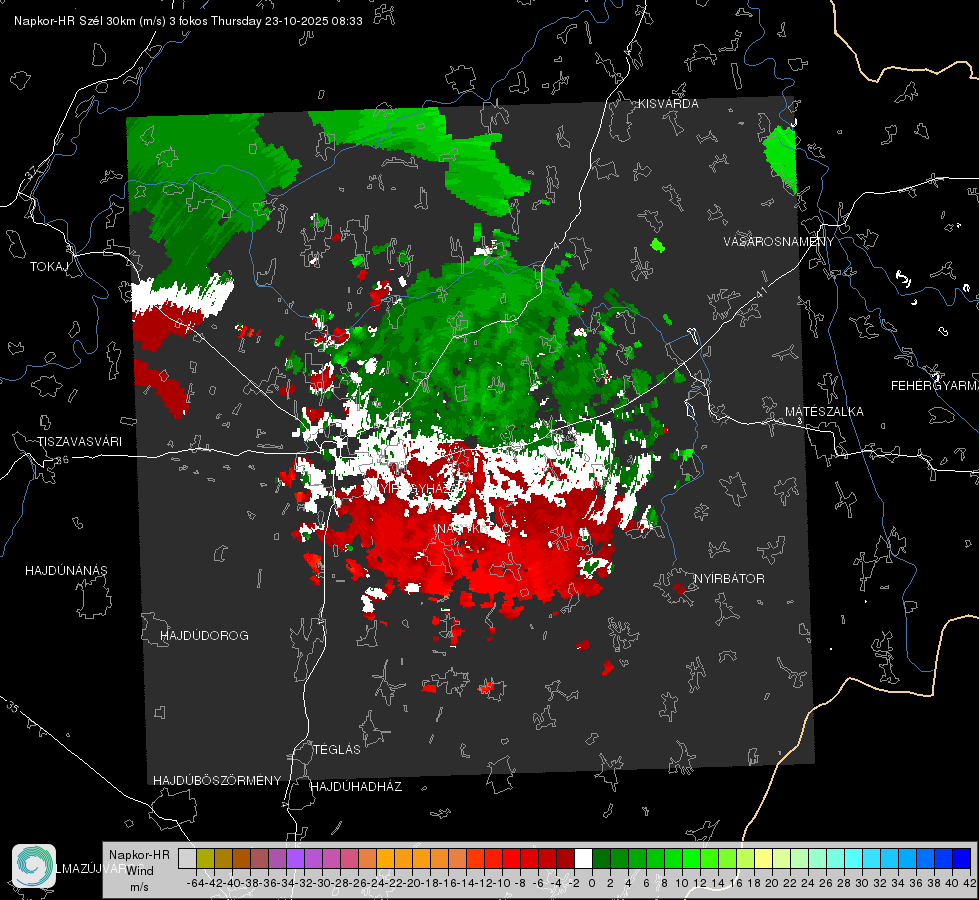Choose the amber swatch between -24 and -22
Screen dimensions: 979x900
[385, 858]
